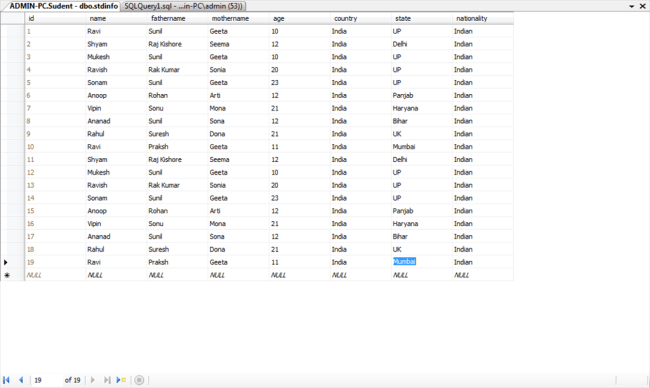Switch to the SQLQuery1.sql tab
Viewport: 650px width, 388px height.
tap(183, 6)
